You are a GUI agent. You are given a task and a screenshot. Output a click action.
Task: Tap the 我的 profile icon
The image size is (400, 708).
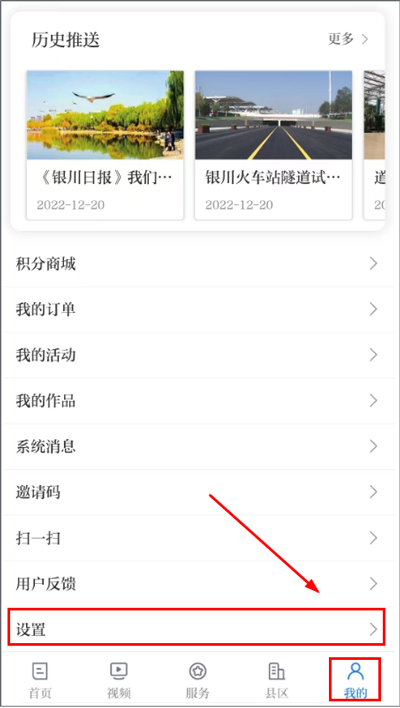(x=355, y=671)
